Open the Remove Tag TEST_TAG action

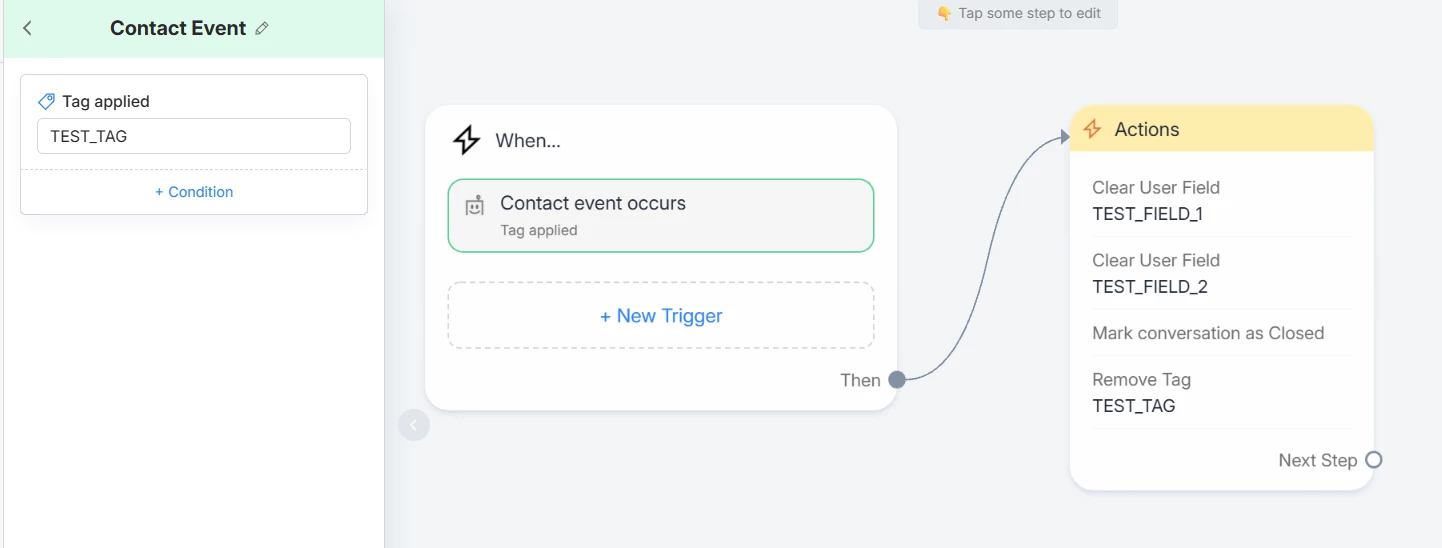point(1221,392)
